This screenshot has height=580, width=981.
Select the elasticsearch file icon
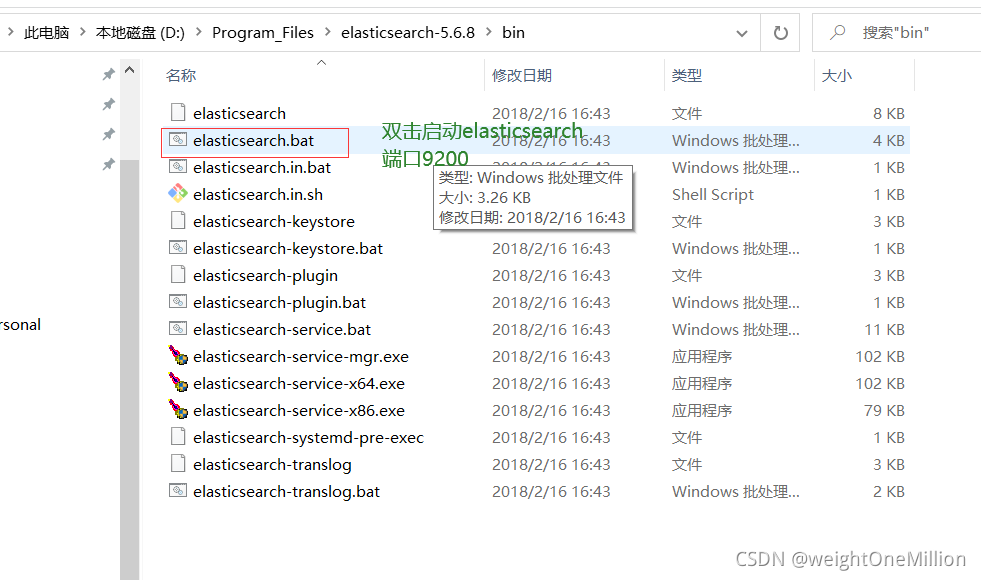[x=178, y=113]
